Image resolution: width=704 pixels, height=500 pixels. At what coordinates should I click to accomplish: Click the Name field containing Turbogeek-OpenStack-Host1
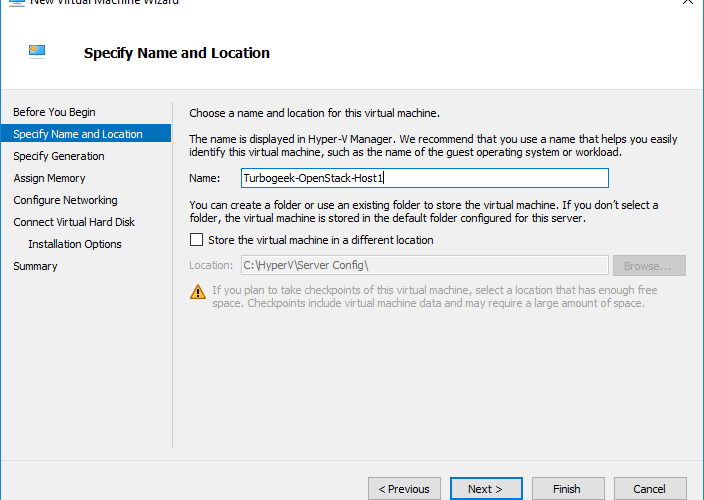(x=425, y=178)
